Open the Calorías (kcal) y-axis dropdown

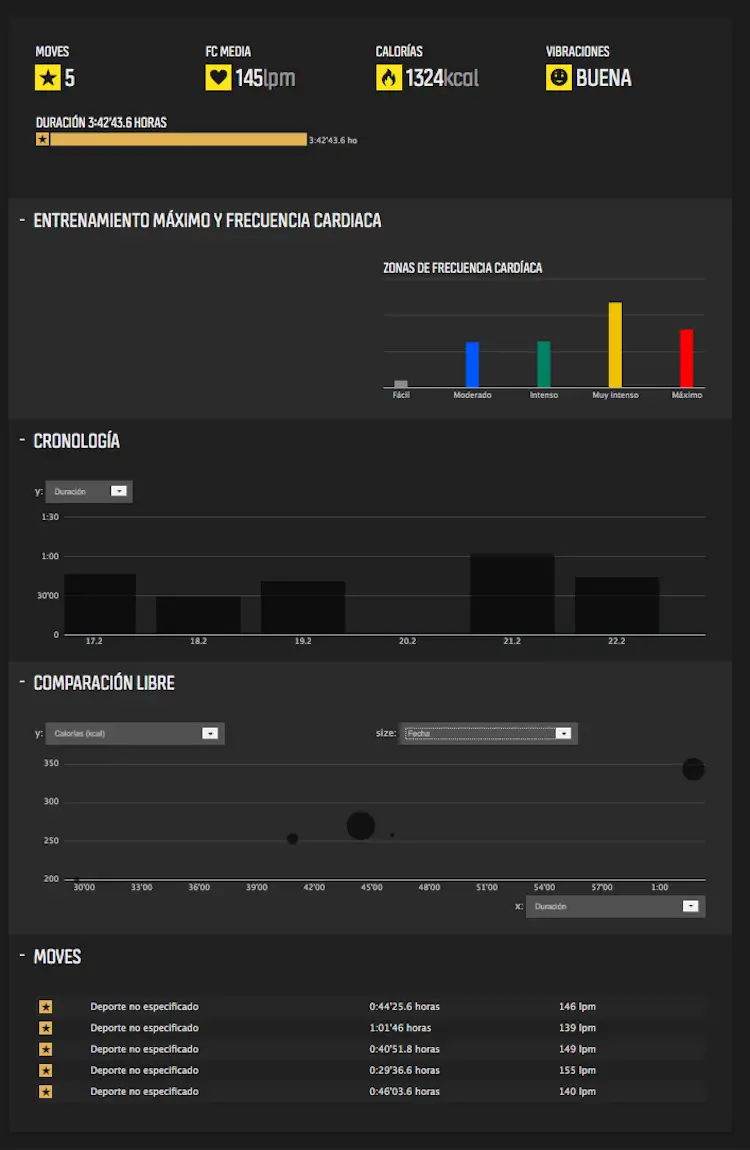[x=135, y=733]
